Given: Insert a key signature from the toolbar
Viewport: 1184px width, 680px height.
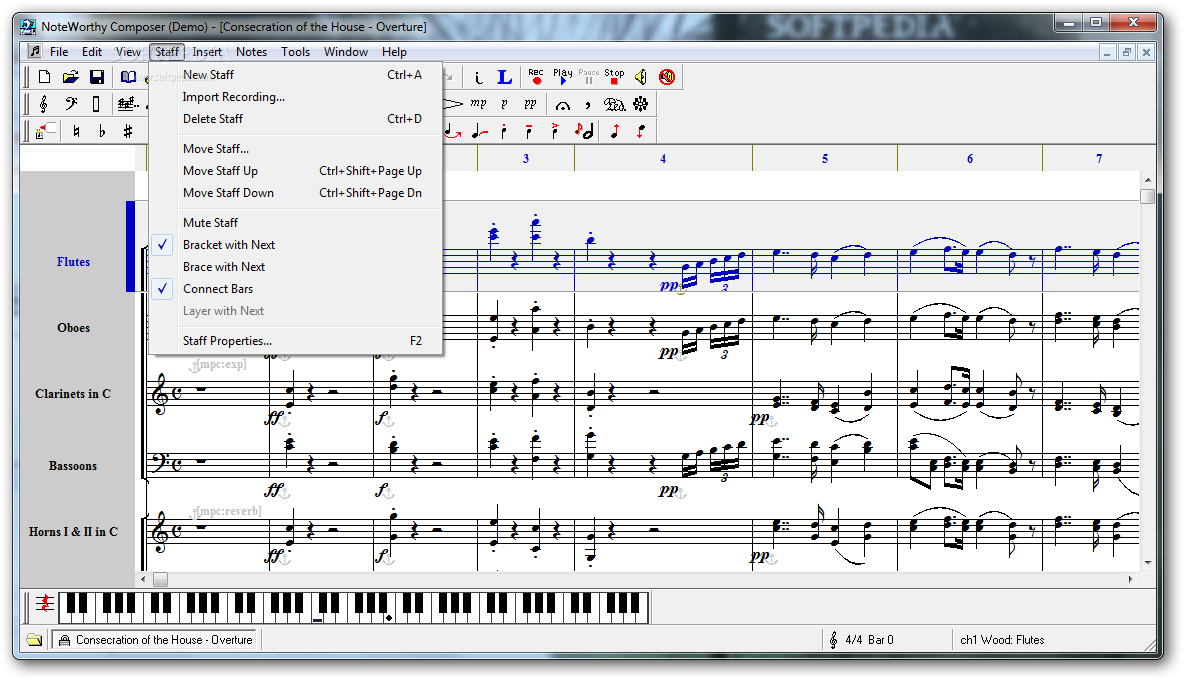Looking at the screenshot, I should tap(128, 104).
